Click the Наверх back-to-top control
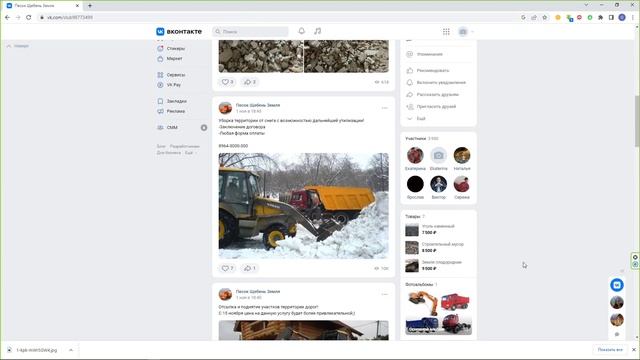Screen dimensions: 640x360 tap(18, 46)
